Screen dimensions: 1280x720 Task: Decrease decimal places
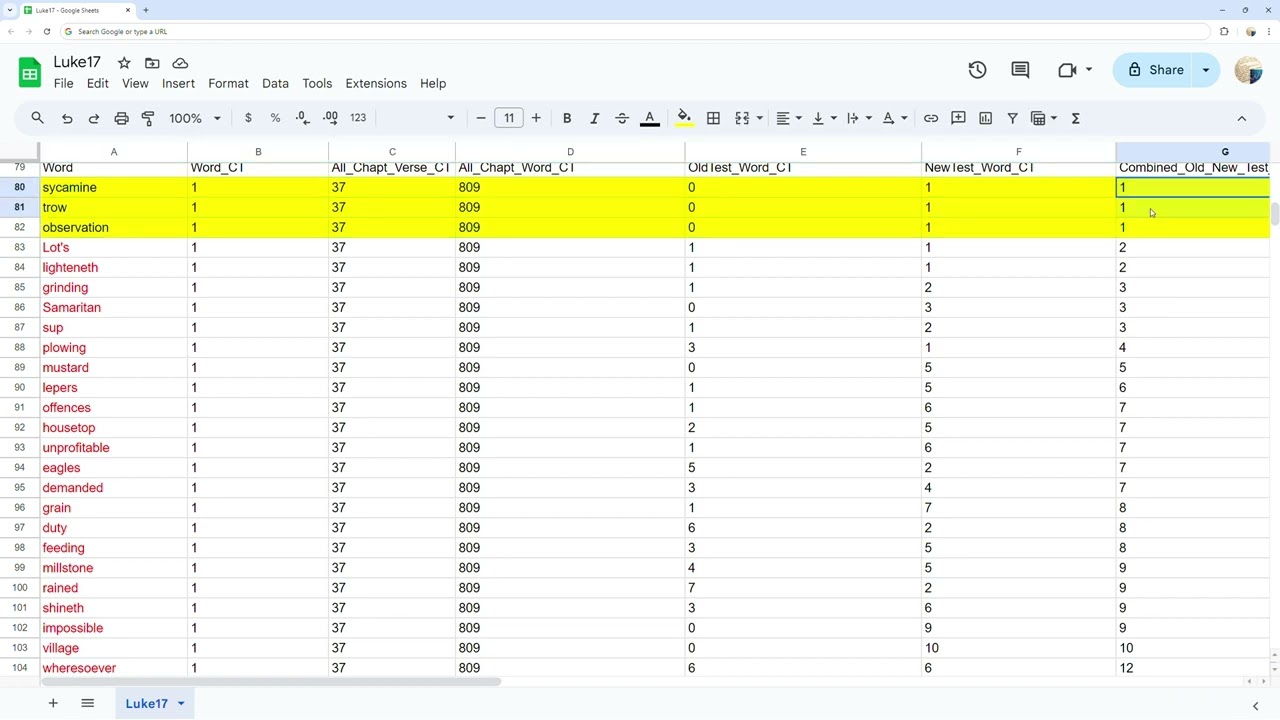pyautogui.click(x=303, y=118)
